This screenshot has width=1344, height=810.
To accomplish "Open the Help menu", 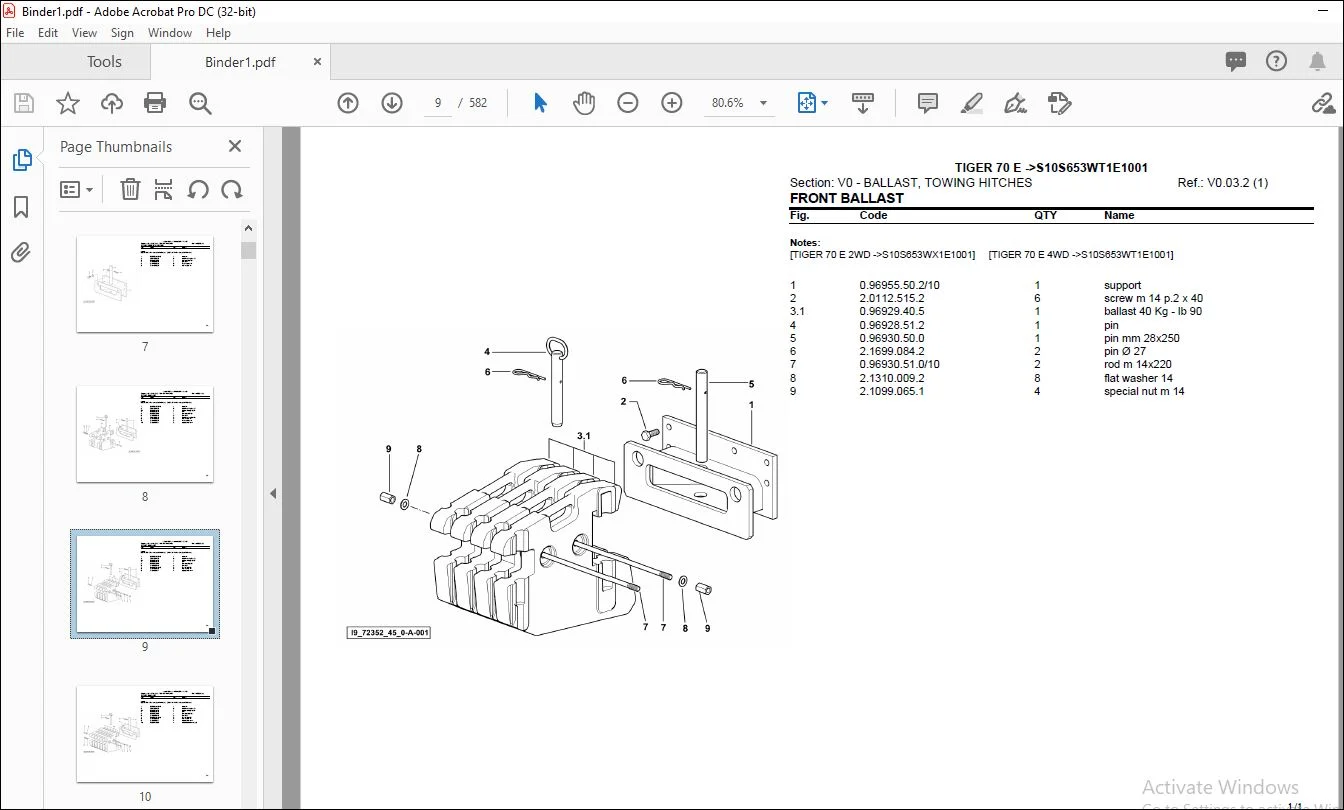I will coord(218,33).
